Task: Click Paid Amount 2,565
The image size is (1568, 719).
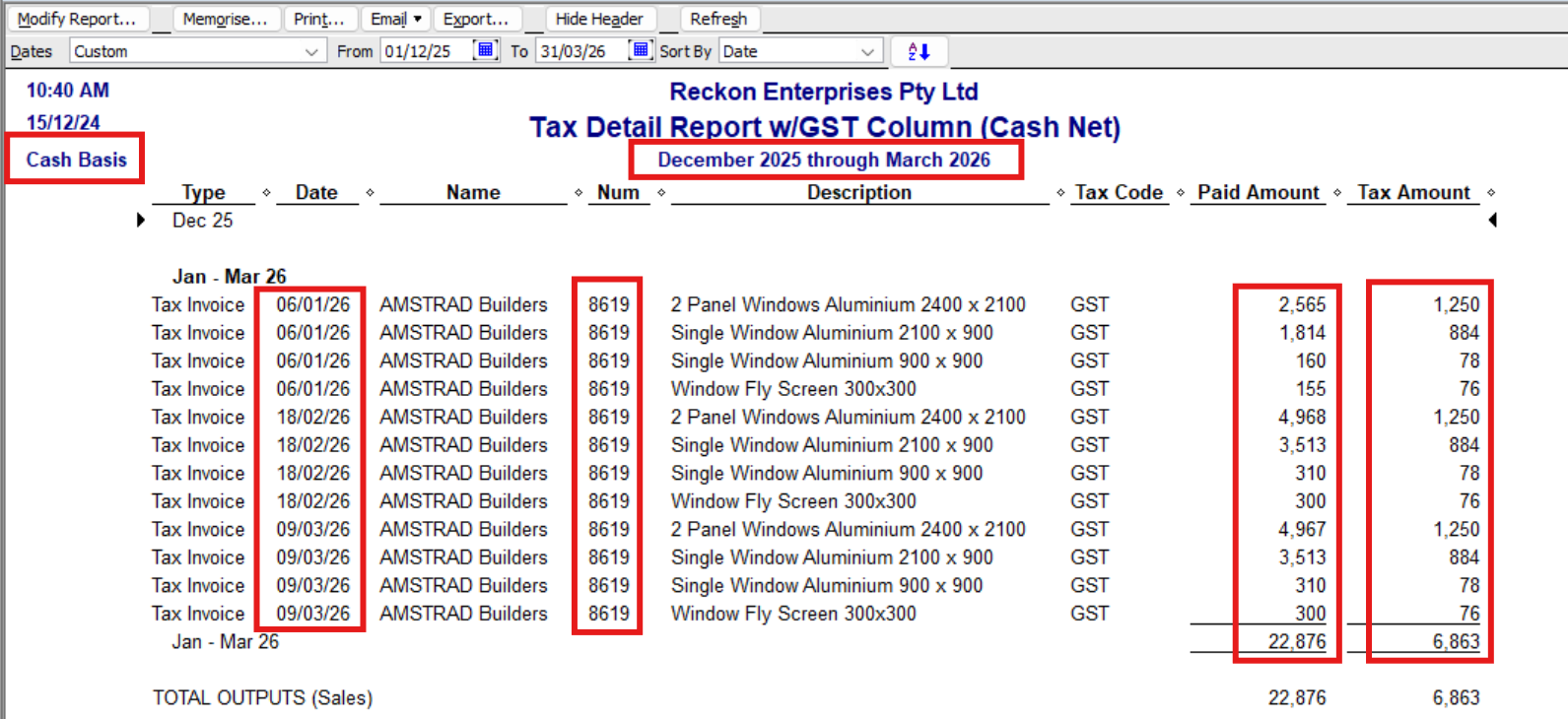Action: click(x=1302, y=304)
